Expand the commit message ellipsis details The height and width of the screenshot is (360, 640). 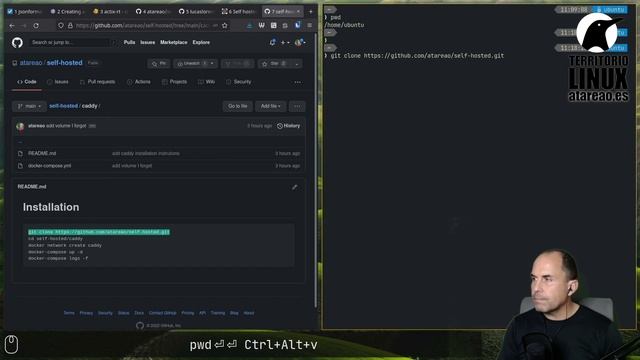(x=92, y=126)
